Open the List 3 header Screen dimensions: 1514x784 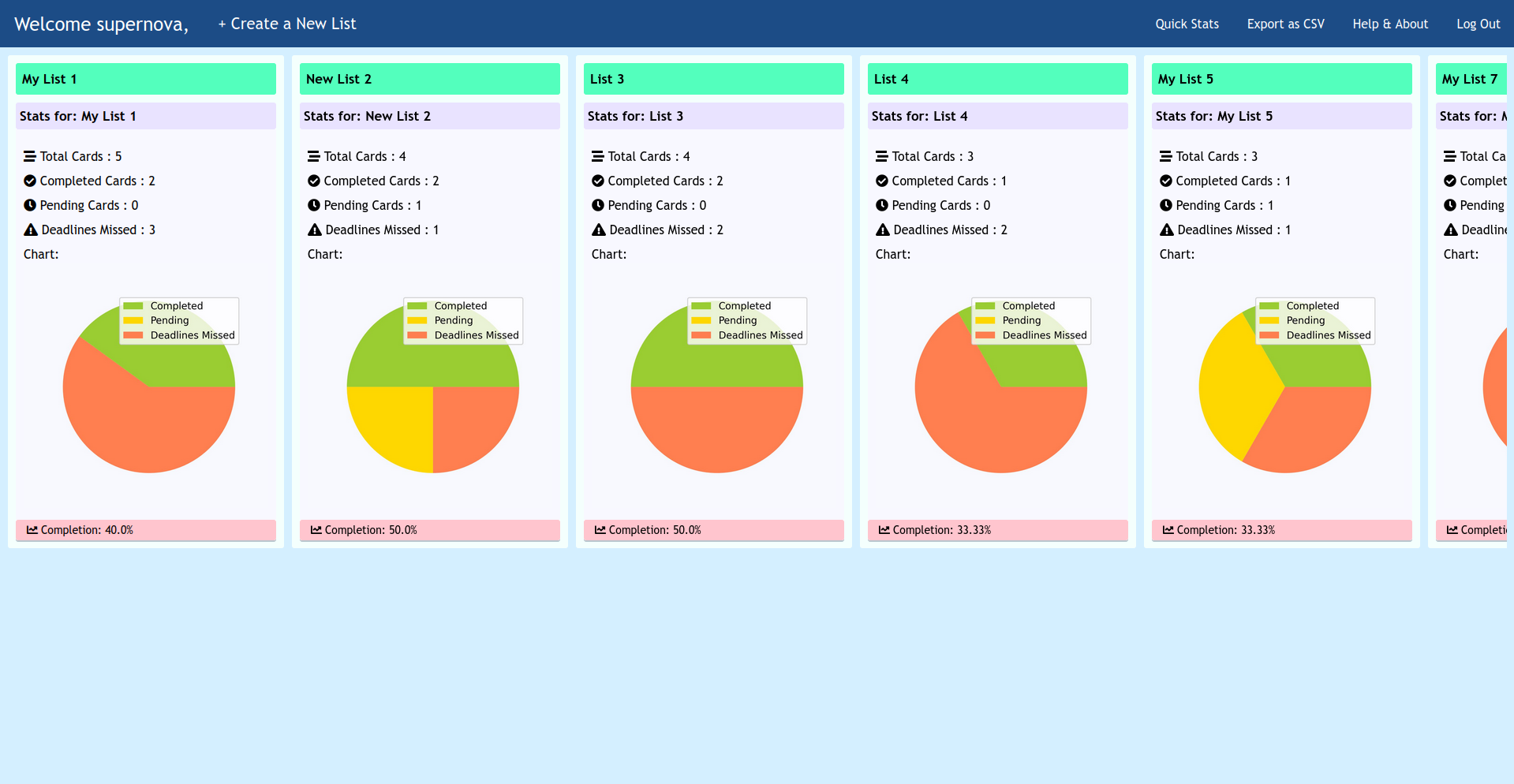(714, 79)
